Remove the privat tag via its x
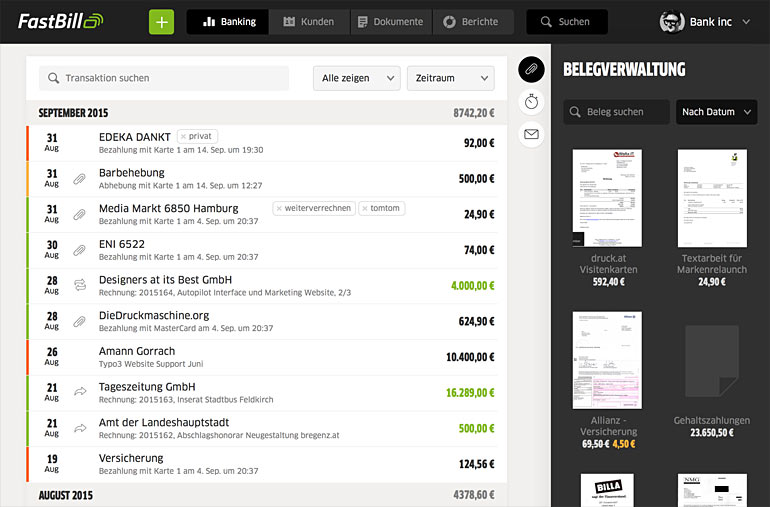Screen dimensions: 770x507 pos(183,137)
